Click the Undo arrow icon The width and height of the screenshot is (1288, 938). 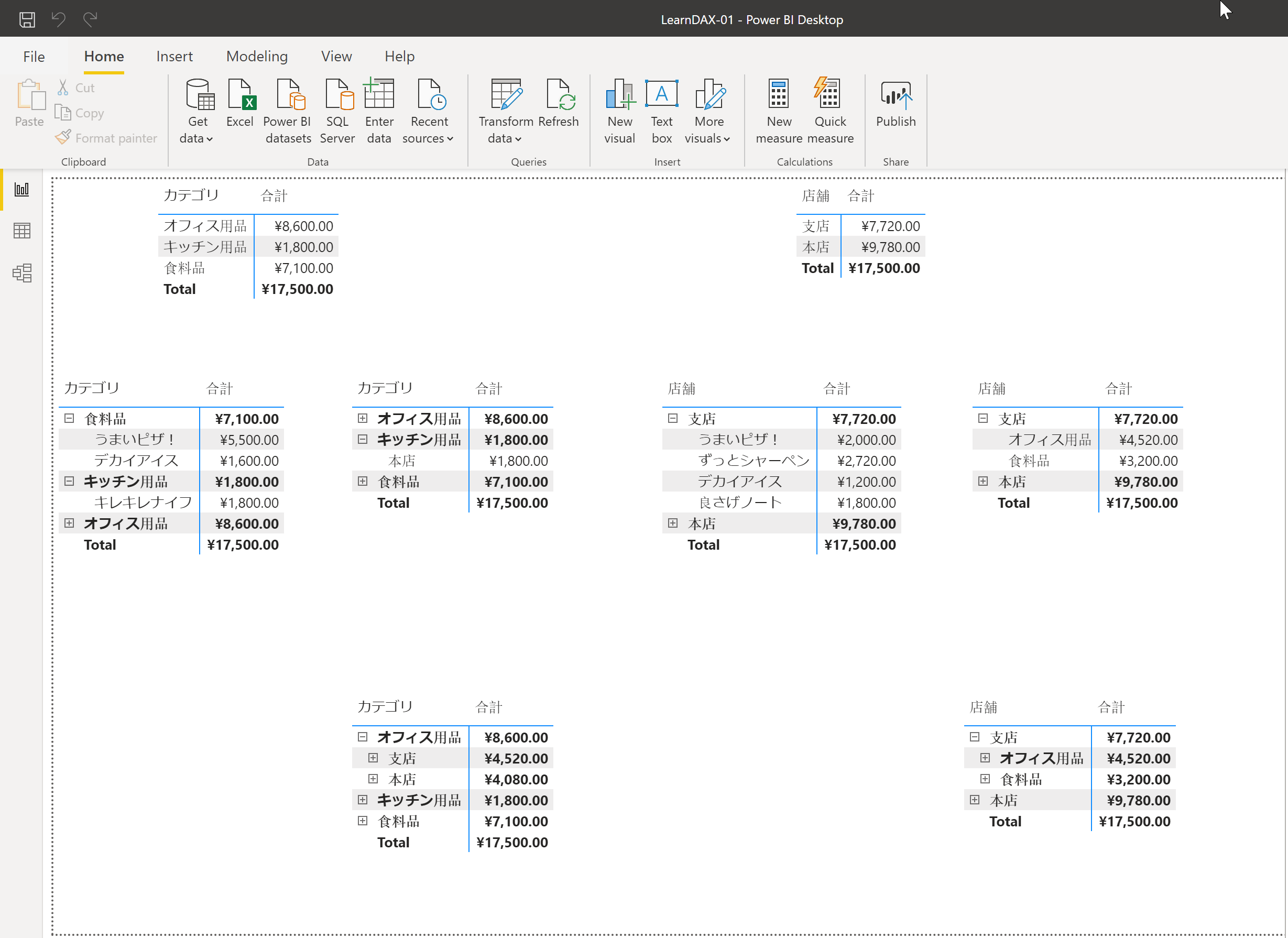click(x=59, y=20)
